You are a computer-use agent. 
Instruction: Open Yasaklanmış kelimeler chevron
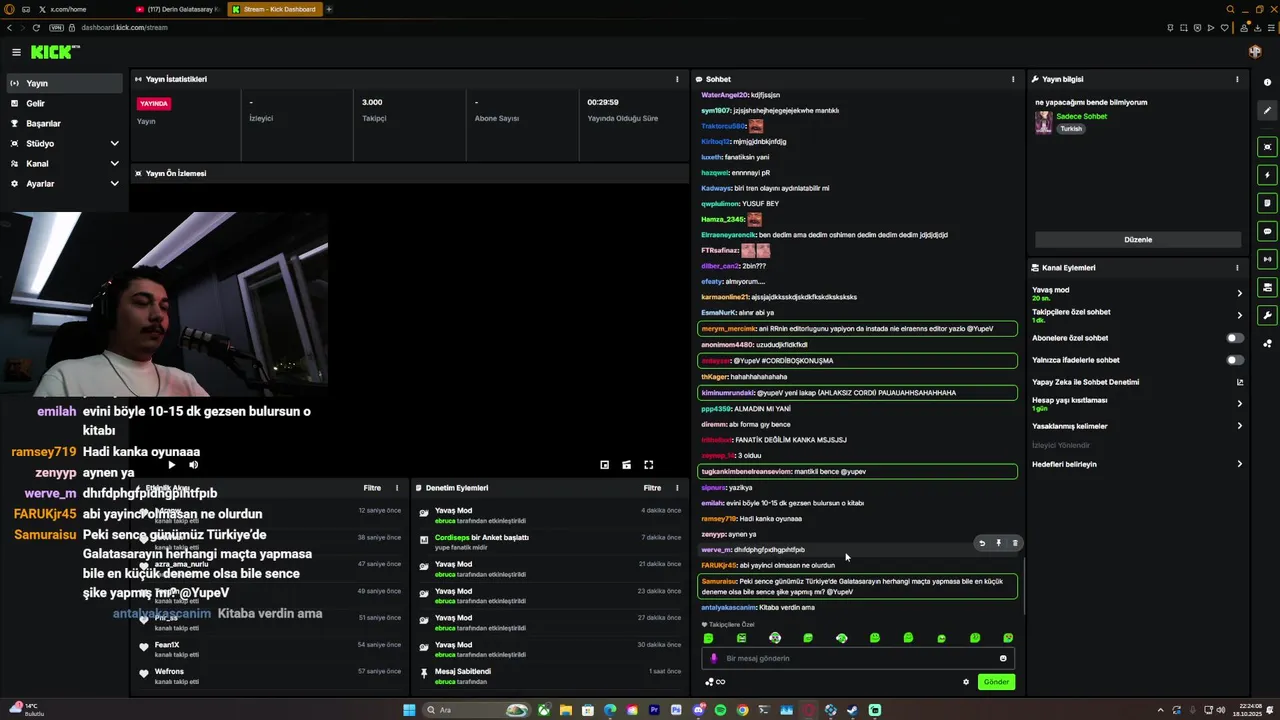tap(1239, 426)
